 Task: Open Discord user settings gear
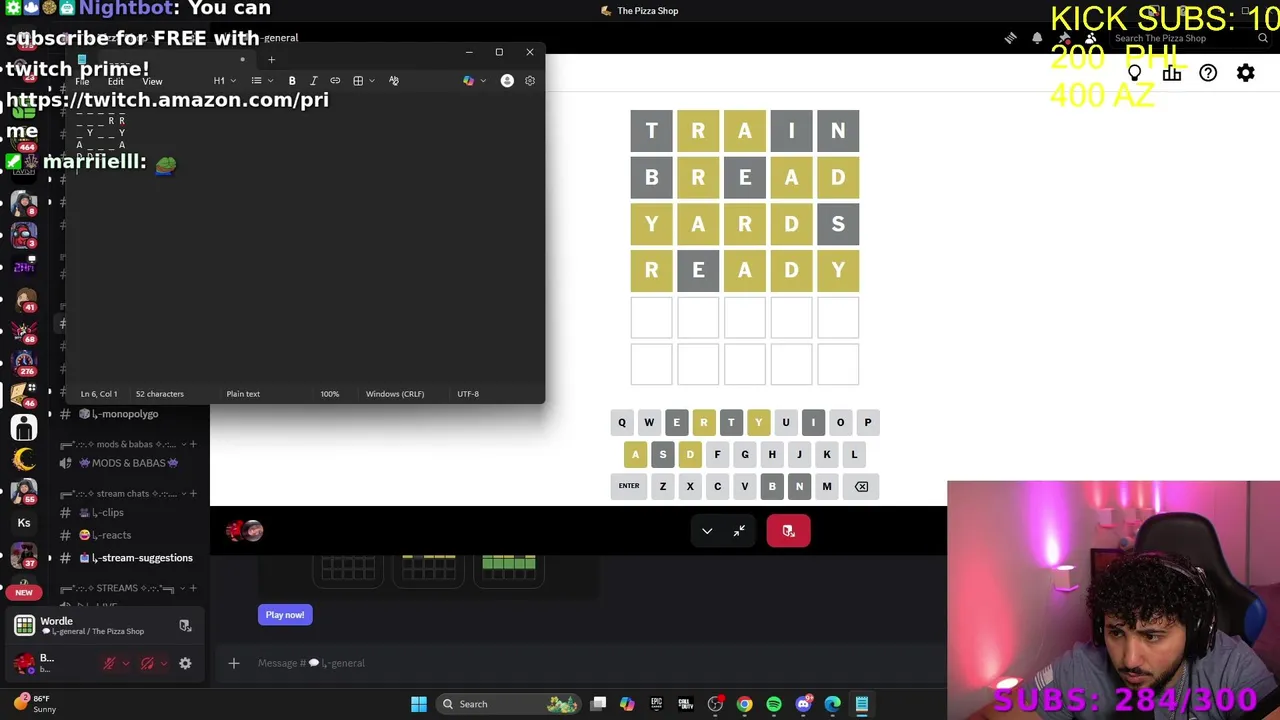tap(185, 663)
